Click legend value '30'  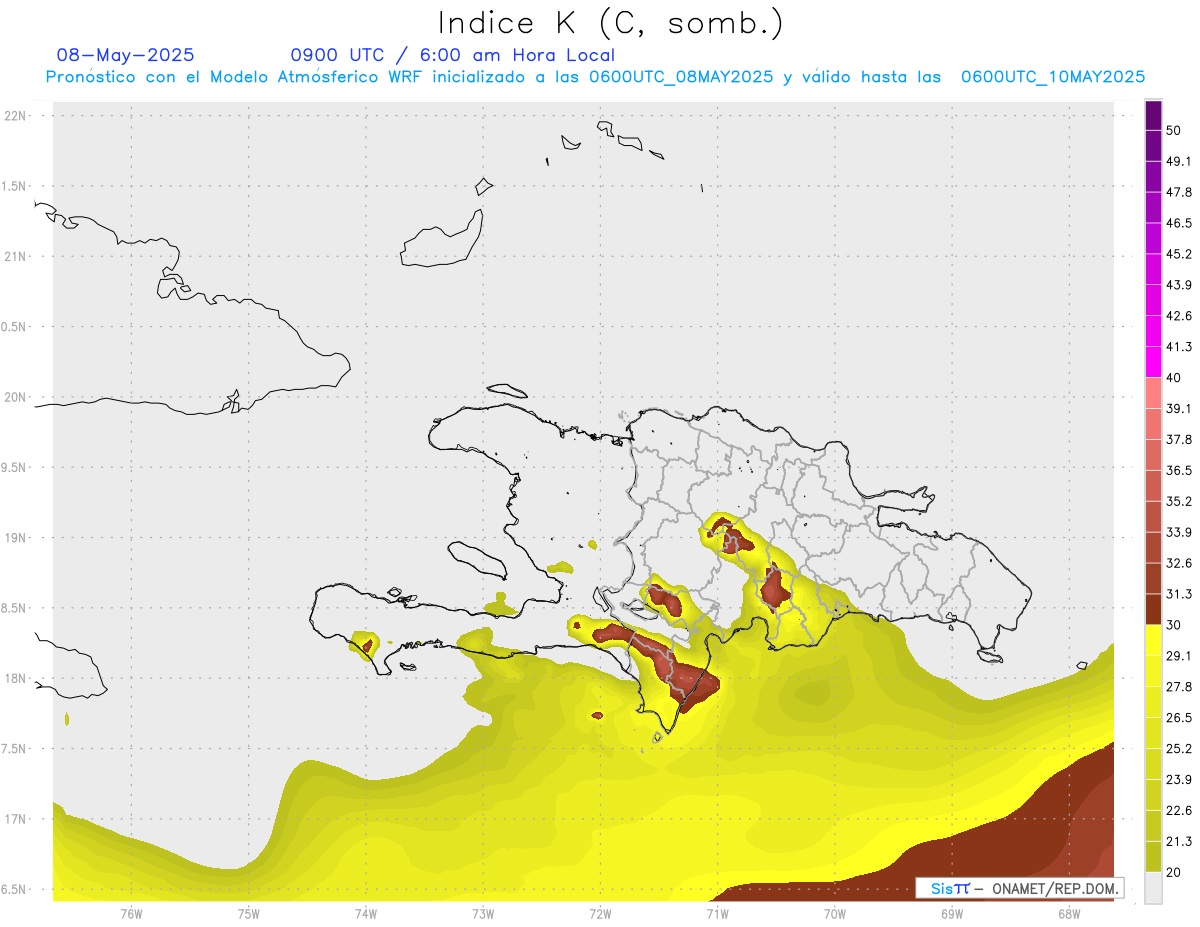pyautogui.click(x=1173, y=625)
